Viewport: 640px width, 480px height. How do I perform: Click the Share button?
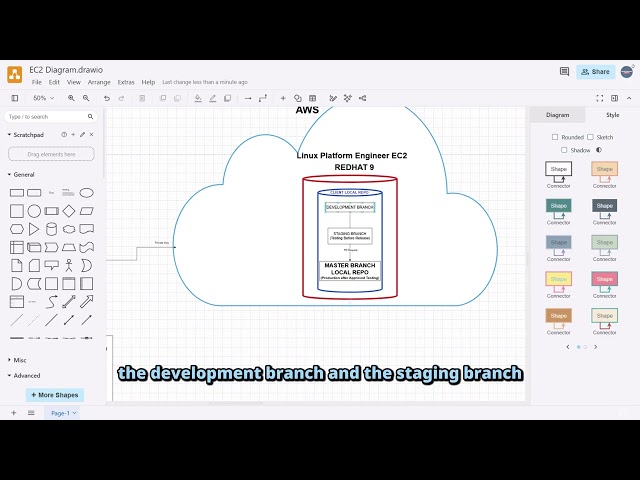(x=596, y=72)
